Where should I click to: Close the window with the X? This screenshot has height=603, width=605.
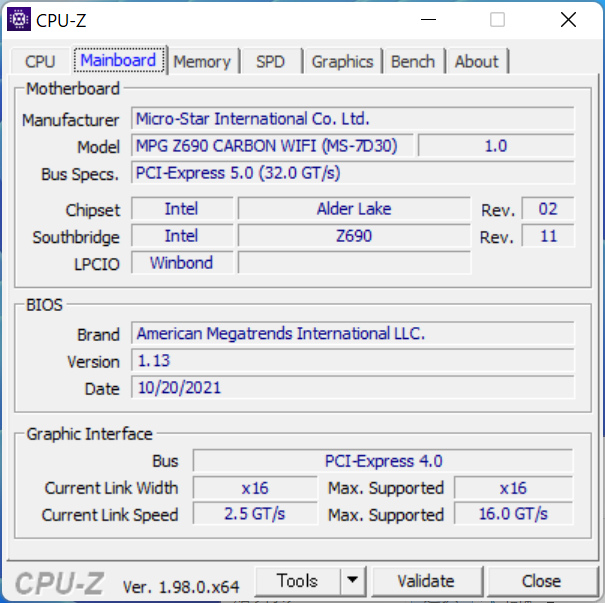click(x=568, y=20)
